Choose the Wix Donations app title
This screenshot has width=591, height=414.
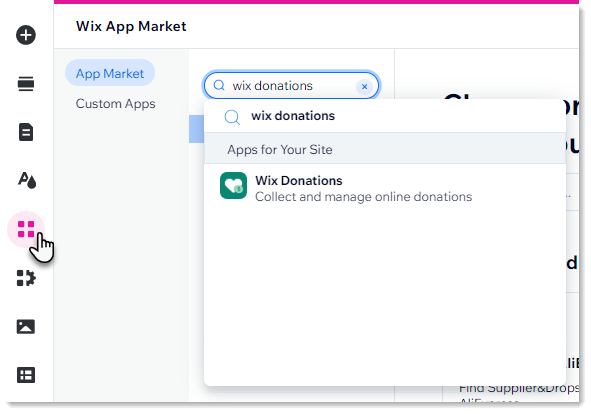tap(299, 181)
